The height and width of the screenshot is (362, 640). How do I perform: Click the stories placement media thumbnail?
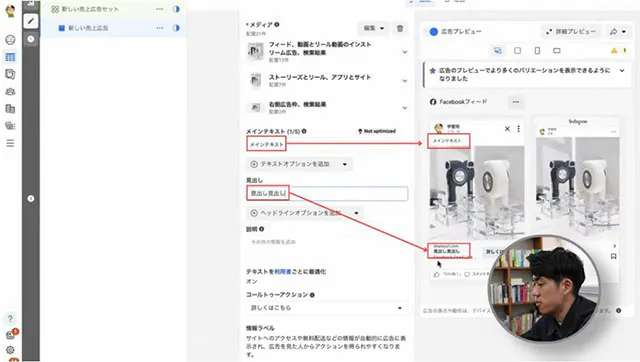[x=256, y=80]
